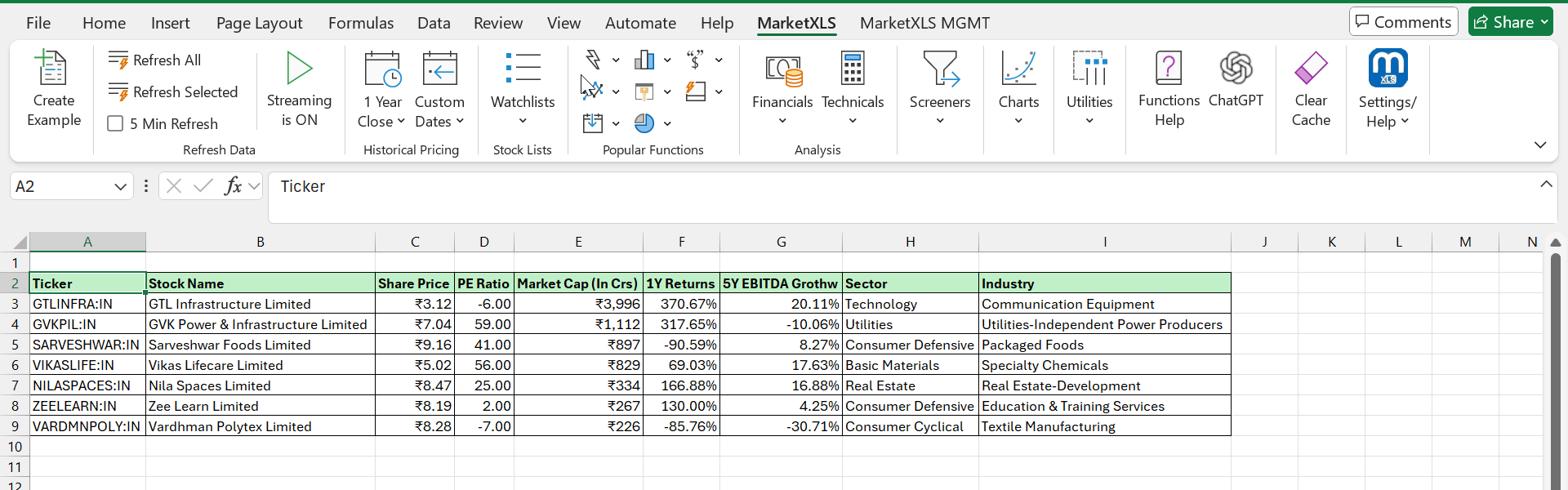Screen dimensions: 1568x490
Task: Click the Insert Function fx button
Action: pyautogui.click(x=233, y=186)
